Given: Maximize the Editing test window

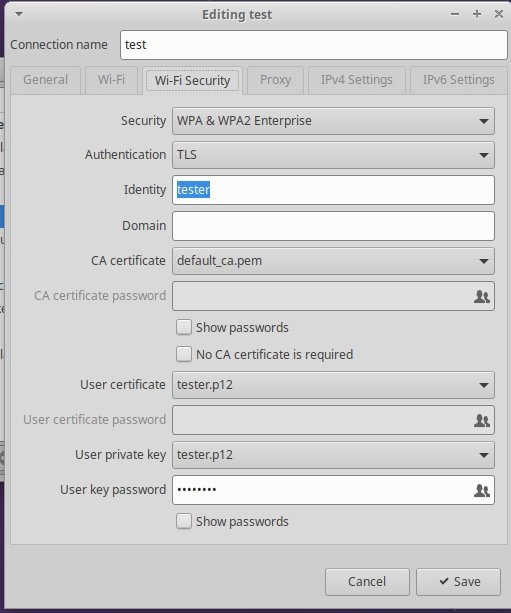Looking at the screenshot, I should pyautogui.click(x=477, y=14).
